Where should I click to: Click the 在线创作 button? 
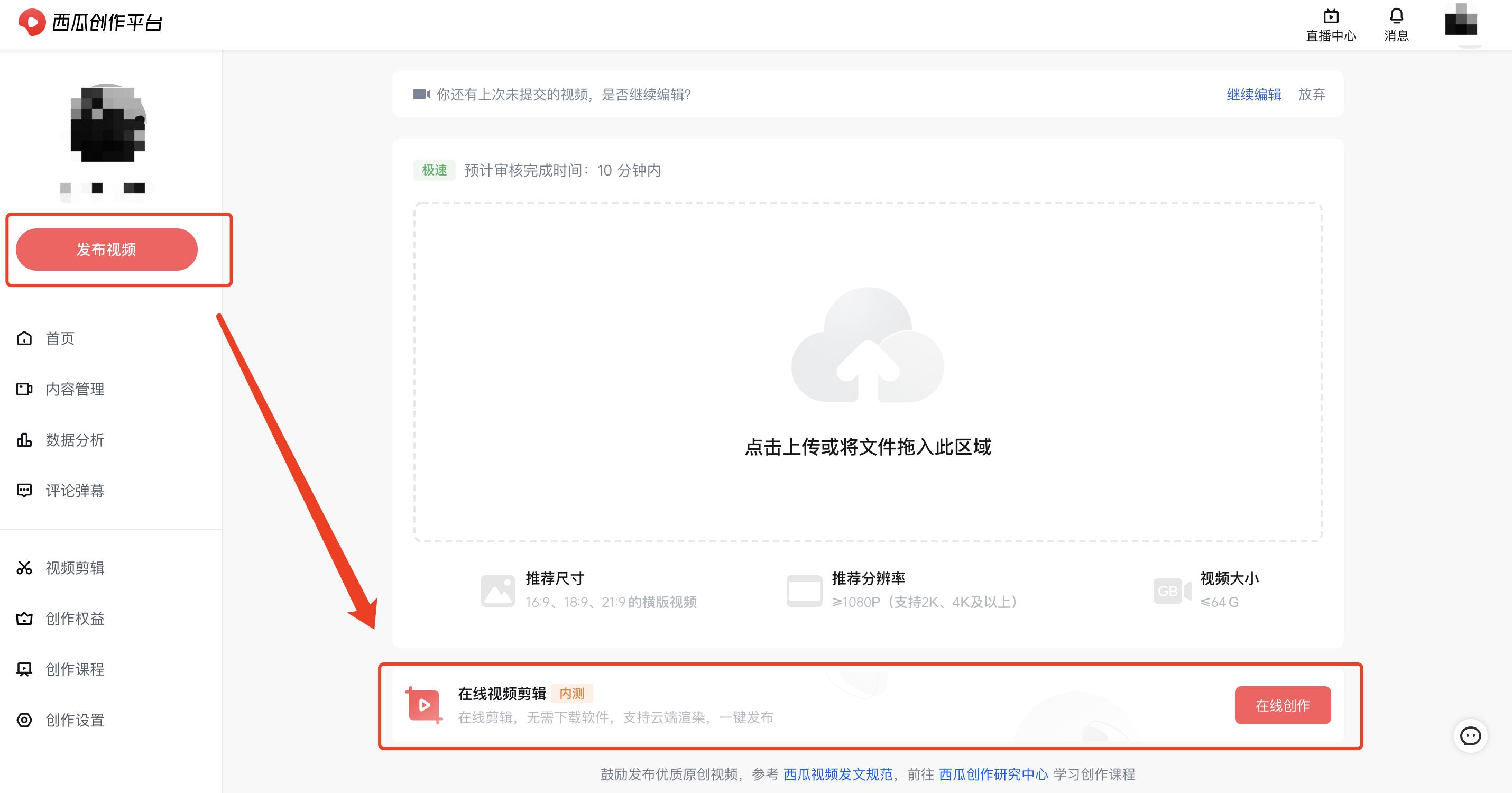click(x=1283, y=705)
